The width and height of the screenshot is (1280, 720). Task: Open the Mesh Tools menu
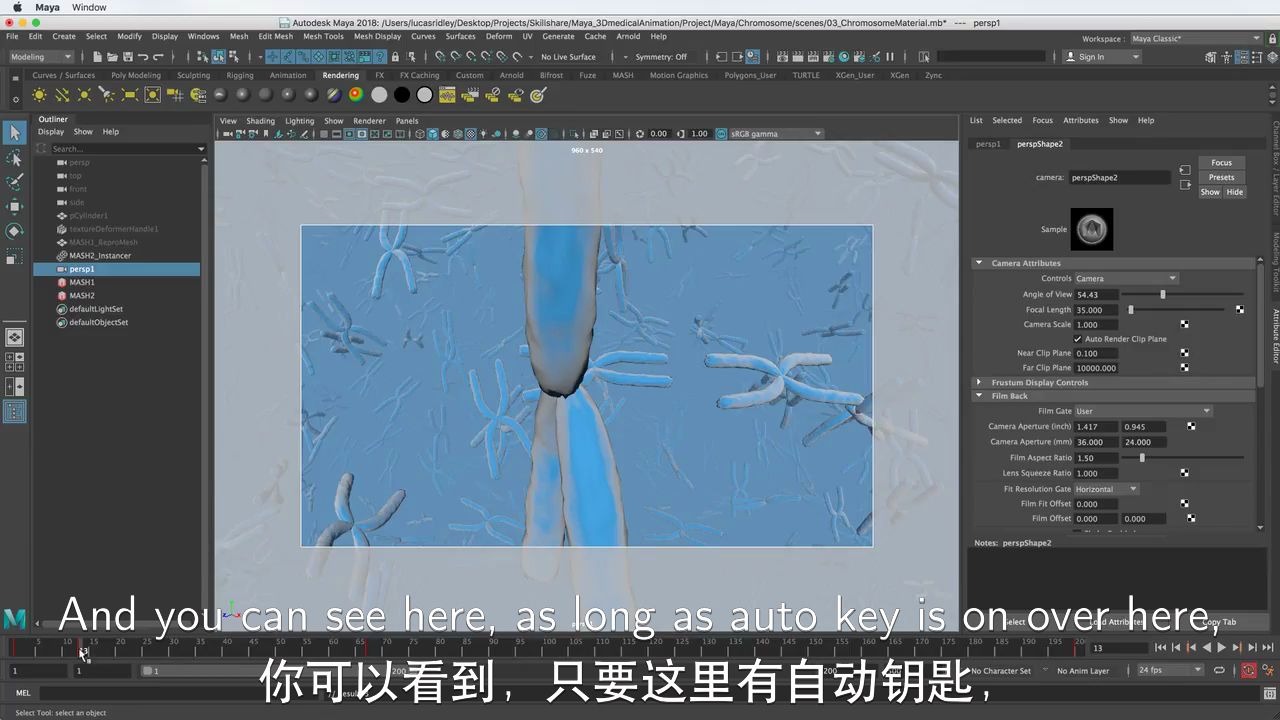[x=323, y=36]
